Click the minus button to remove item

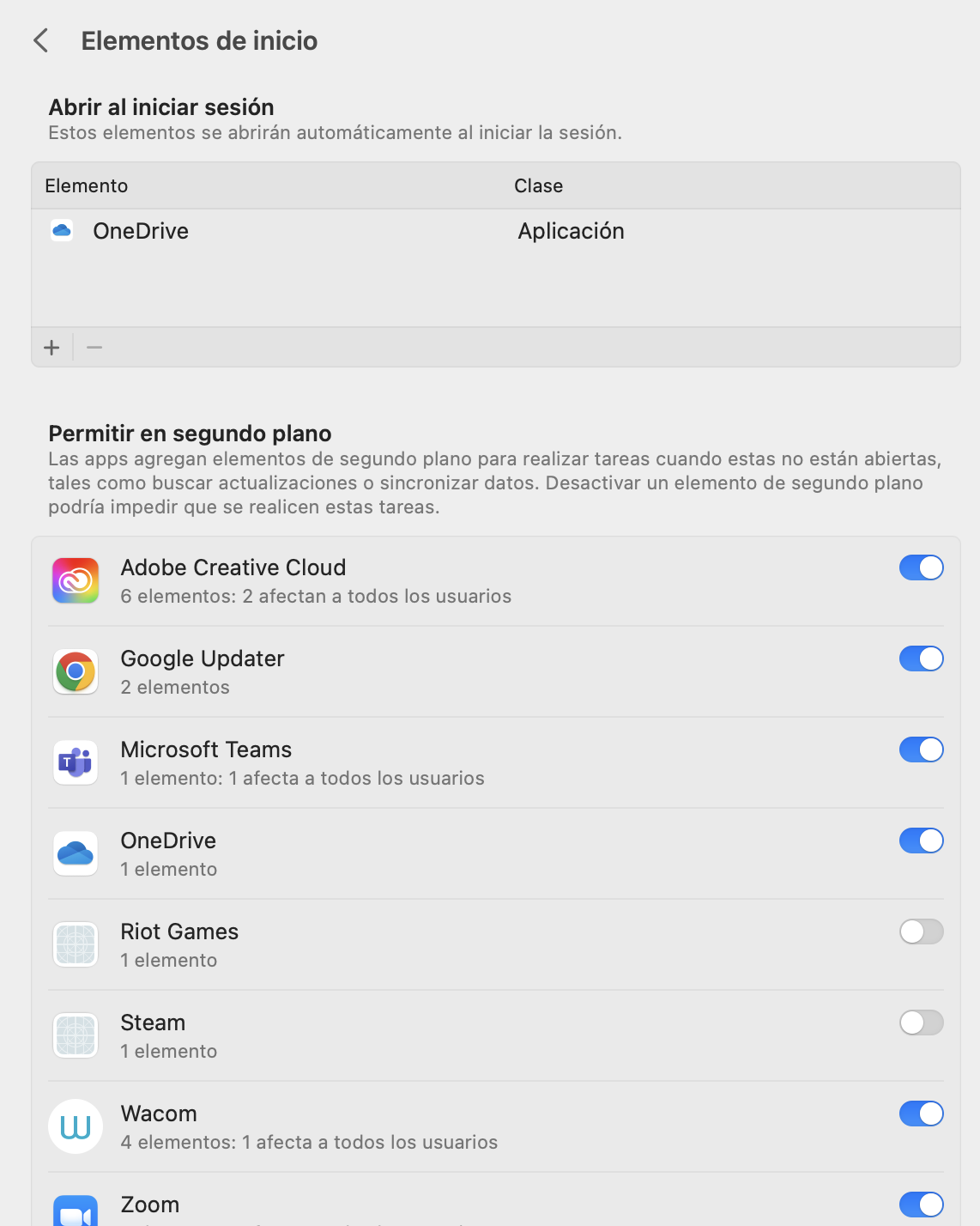coord(94,348)
